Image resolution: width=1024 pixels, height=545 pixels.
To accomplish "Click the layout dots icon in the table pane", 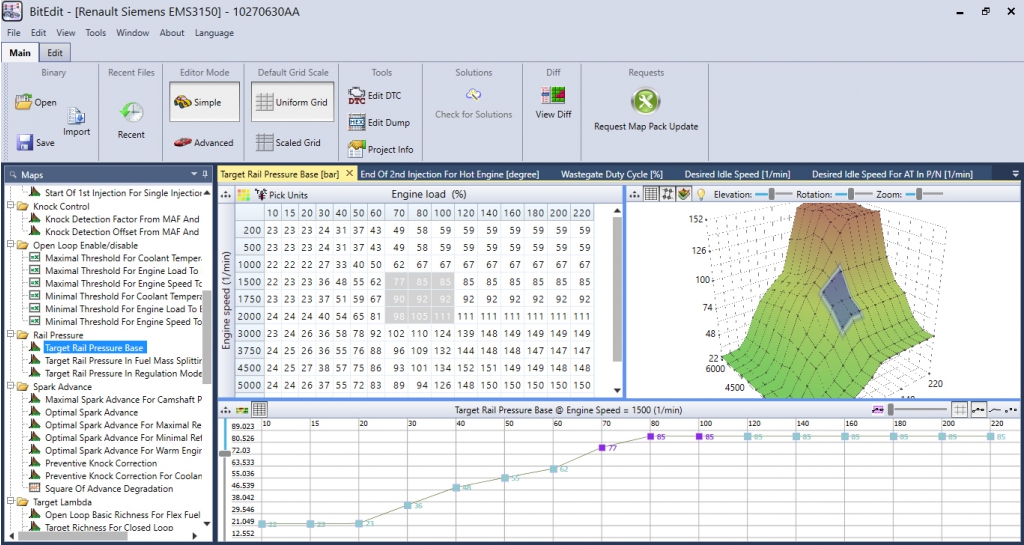I will point(226,195).
